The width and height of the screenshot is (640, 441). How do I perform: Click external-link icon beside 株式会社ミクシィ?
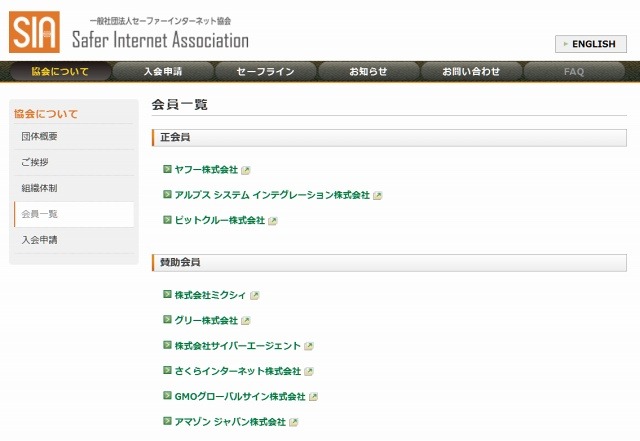(x=254, y=295)
